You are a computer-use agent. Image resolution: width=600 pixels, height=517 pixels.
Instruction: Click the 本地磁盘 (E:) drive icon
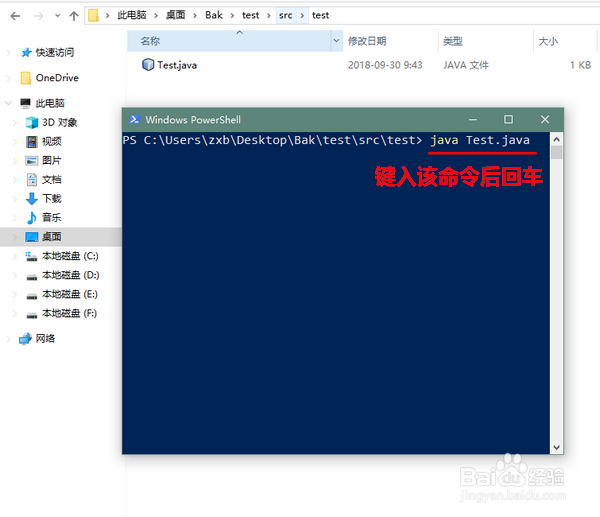pos(31,295)
